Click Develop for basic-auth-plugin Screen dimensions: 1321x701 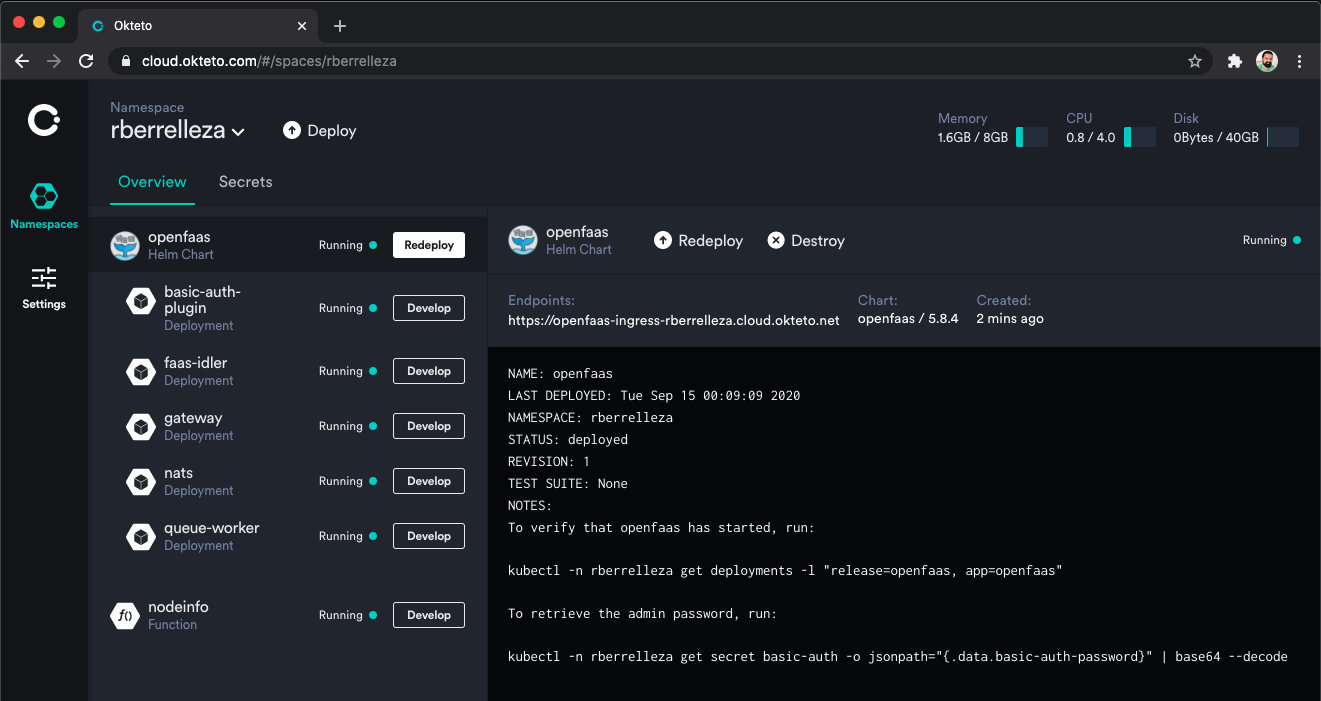429,308
